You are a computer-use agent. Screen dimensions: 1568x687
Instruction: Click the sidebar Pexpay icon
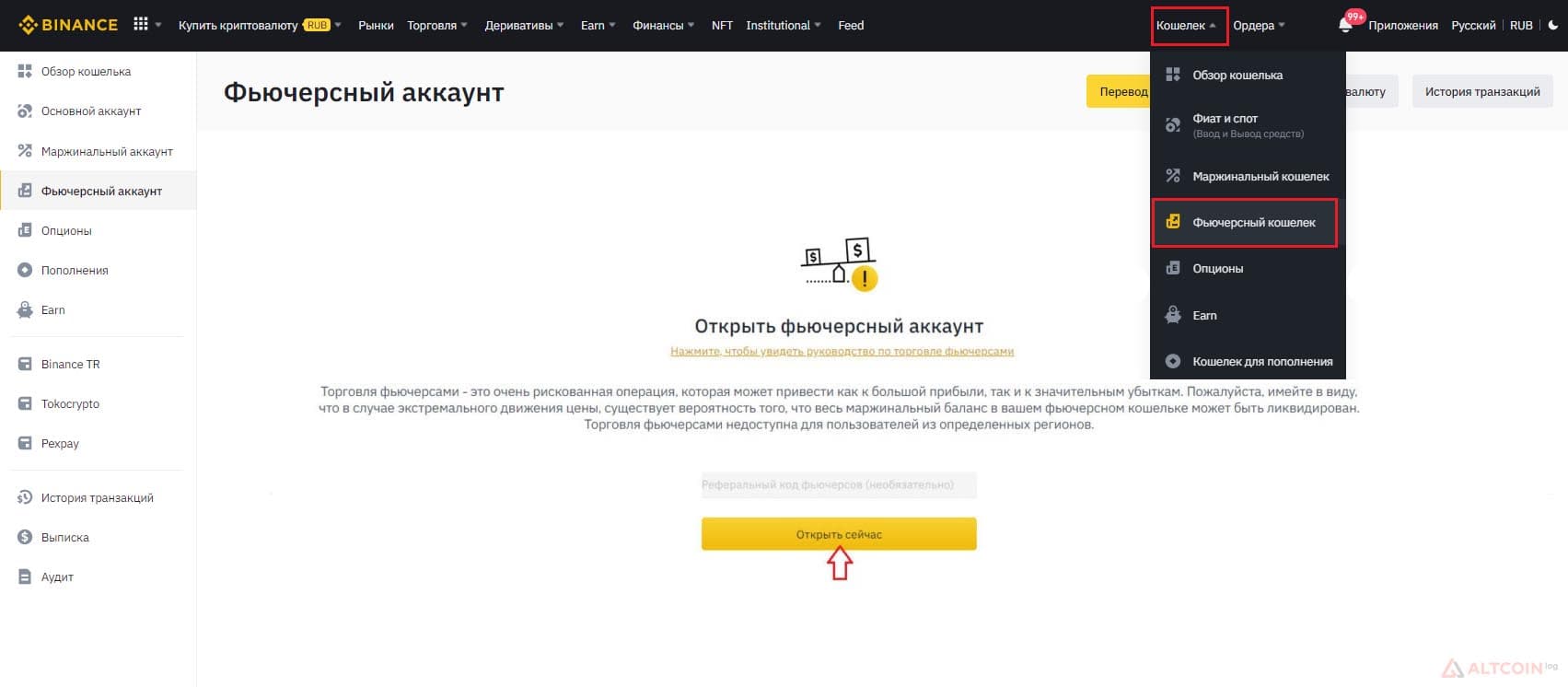(x=25, y=443)
